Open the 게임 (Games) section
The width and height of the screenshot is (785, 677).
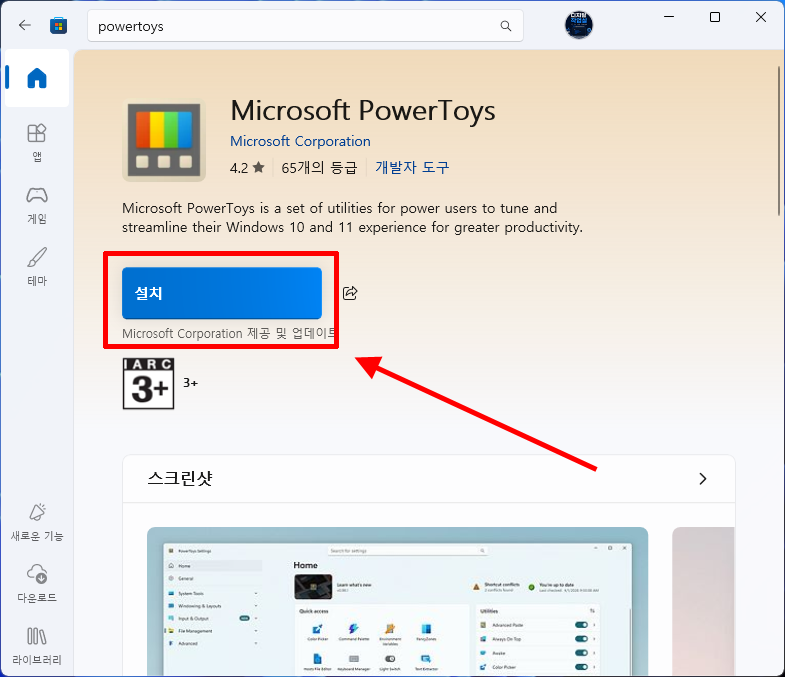37,205
